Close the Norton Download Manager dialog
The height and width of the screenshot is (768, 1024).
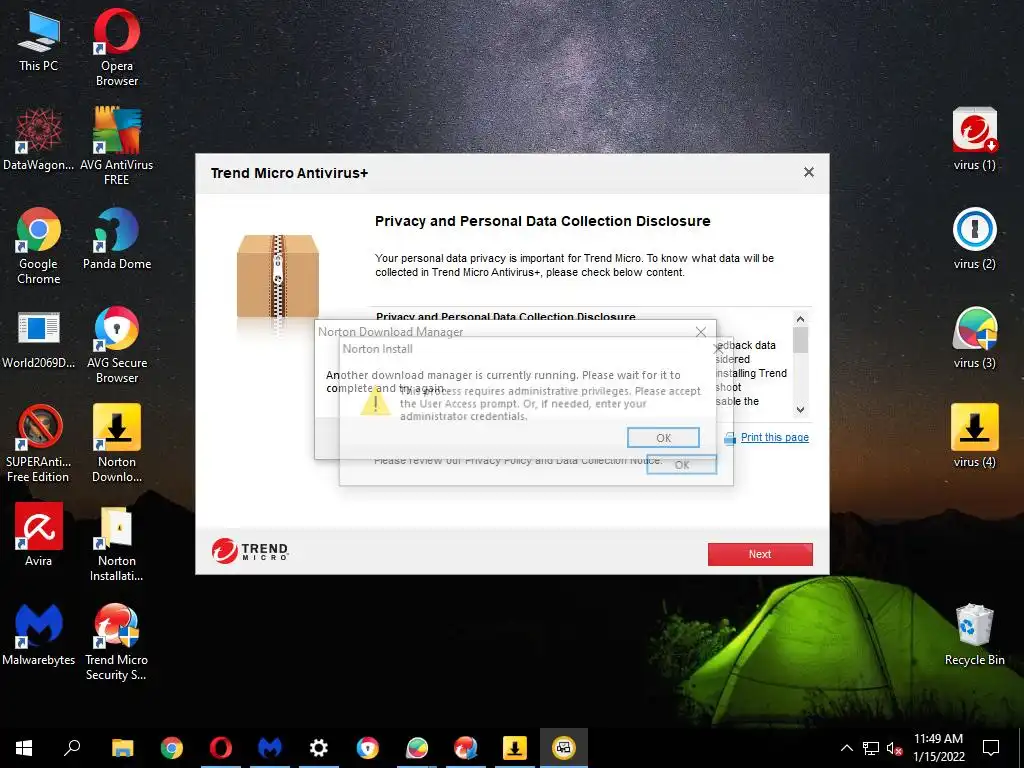coord(701,332)
